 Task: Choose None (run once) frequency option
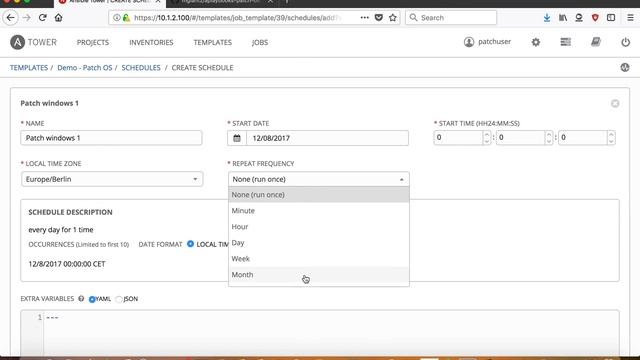(319, 195)
